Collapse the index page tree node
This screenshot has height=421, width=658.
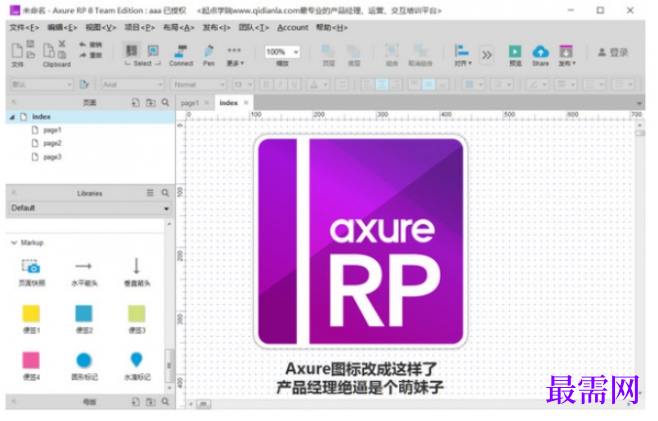[x=12, y=117]
